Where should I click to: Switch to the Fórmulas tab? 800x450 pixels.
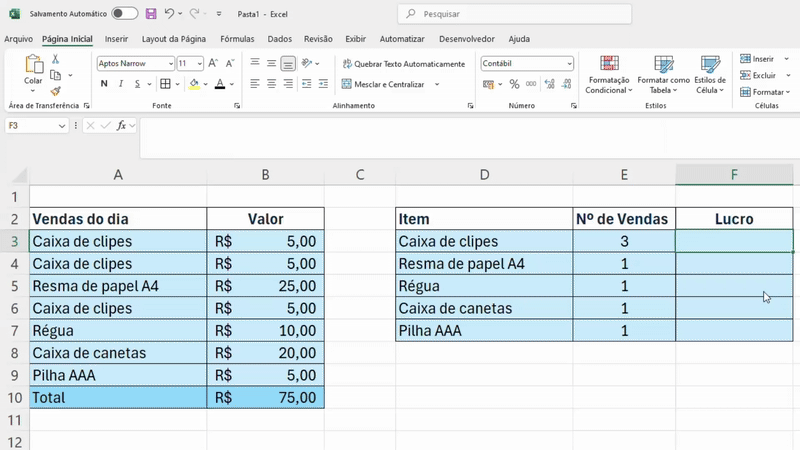pyautogui.click(x=237, y=39)
